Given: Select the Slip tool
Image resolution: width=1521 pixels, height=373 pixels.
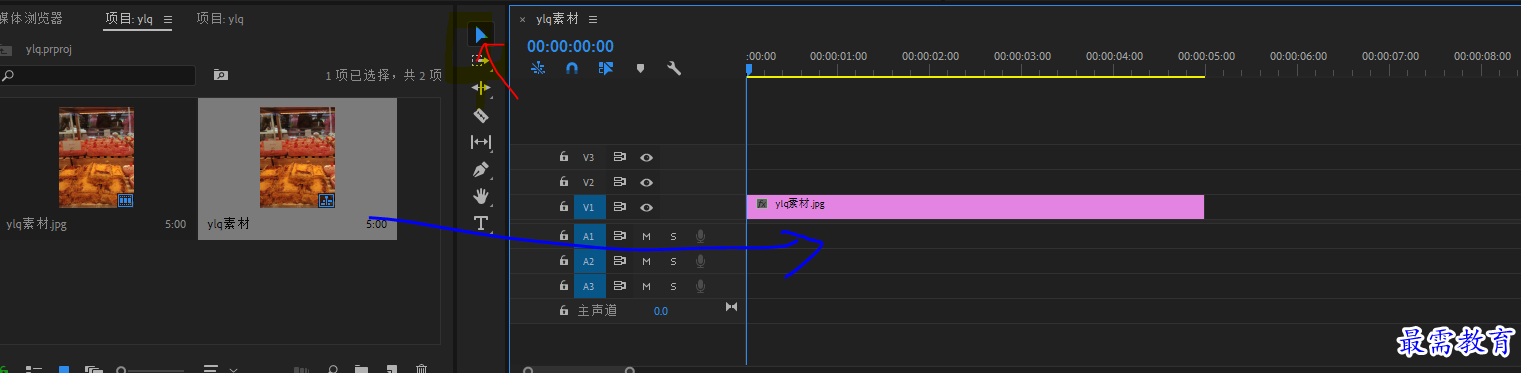Looking at the screenshot, I should (x=481, y=142).
